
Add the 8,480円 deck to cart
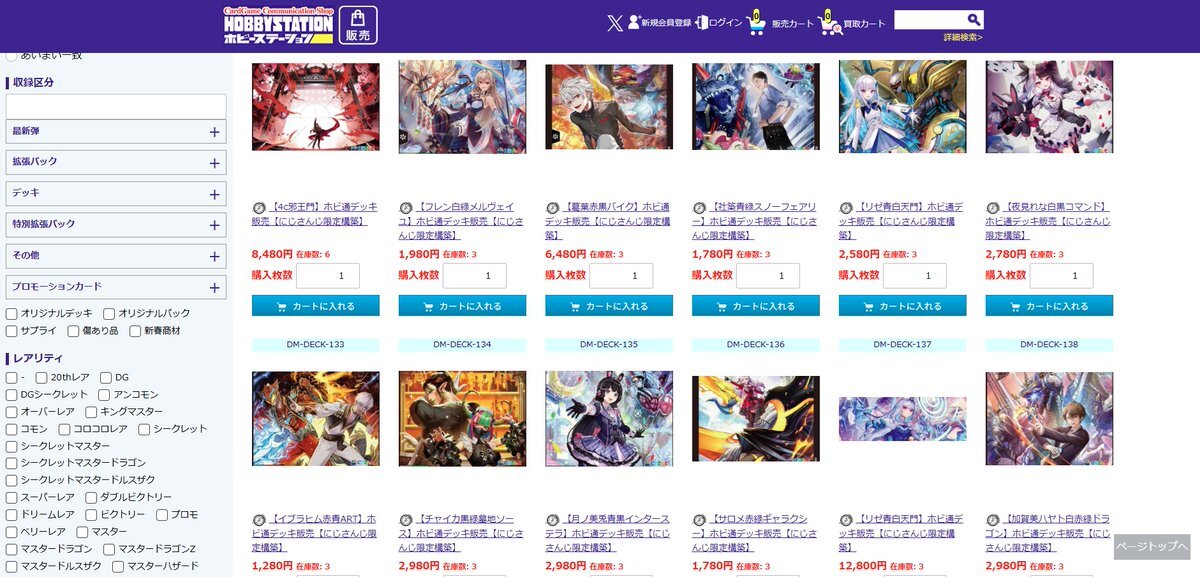coord(316,306)
